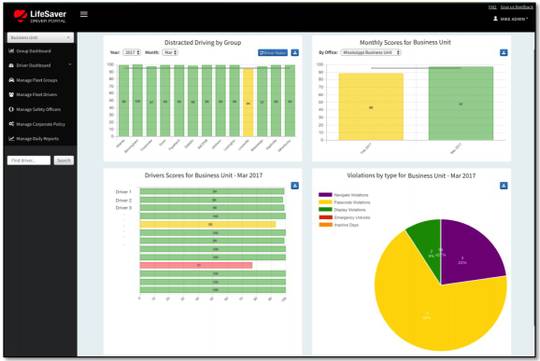
Task: Click the Find driver input field
Action: 29,161
